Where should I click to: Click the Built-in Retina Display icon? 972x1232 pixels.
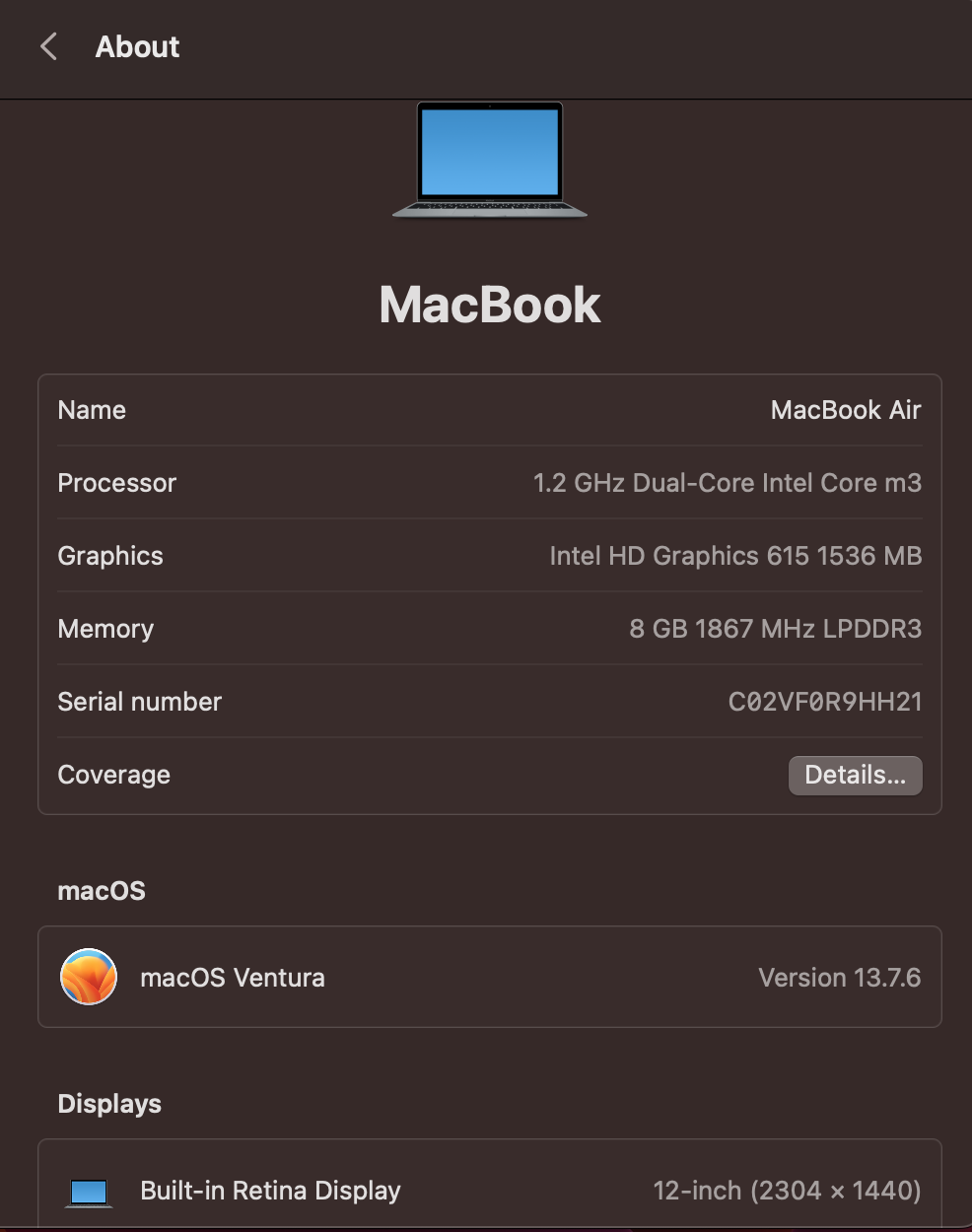click(89, 1192)
